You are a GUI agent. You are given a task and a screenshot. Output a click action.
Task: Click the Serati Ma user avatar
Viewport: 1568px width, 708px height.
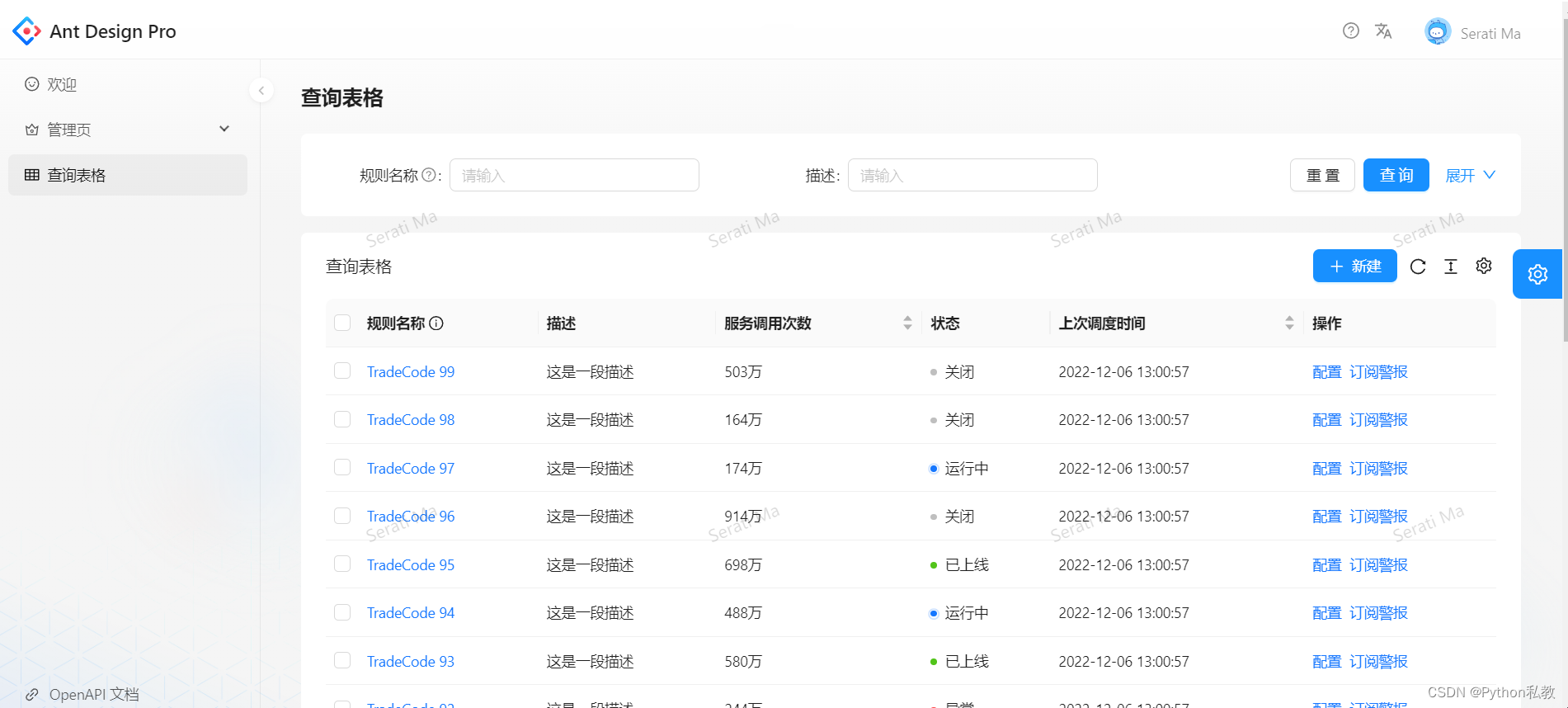[x=1438, y=31]
